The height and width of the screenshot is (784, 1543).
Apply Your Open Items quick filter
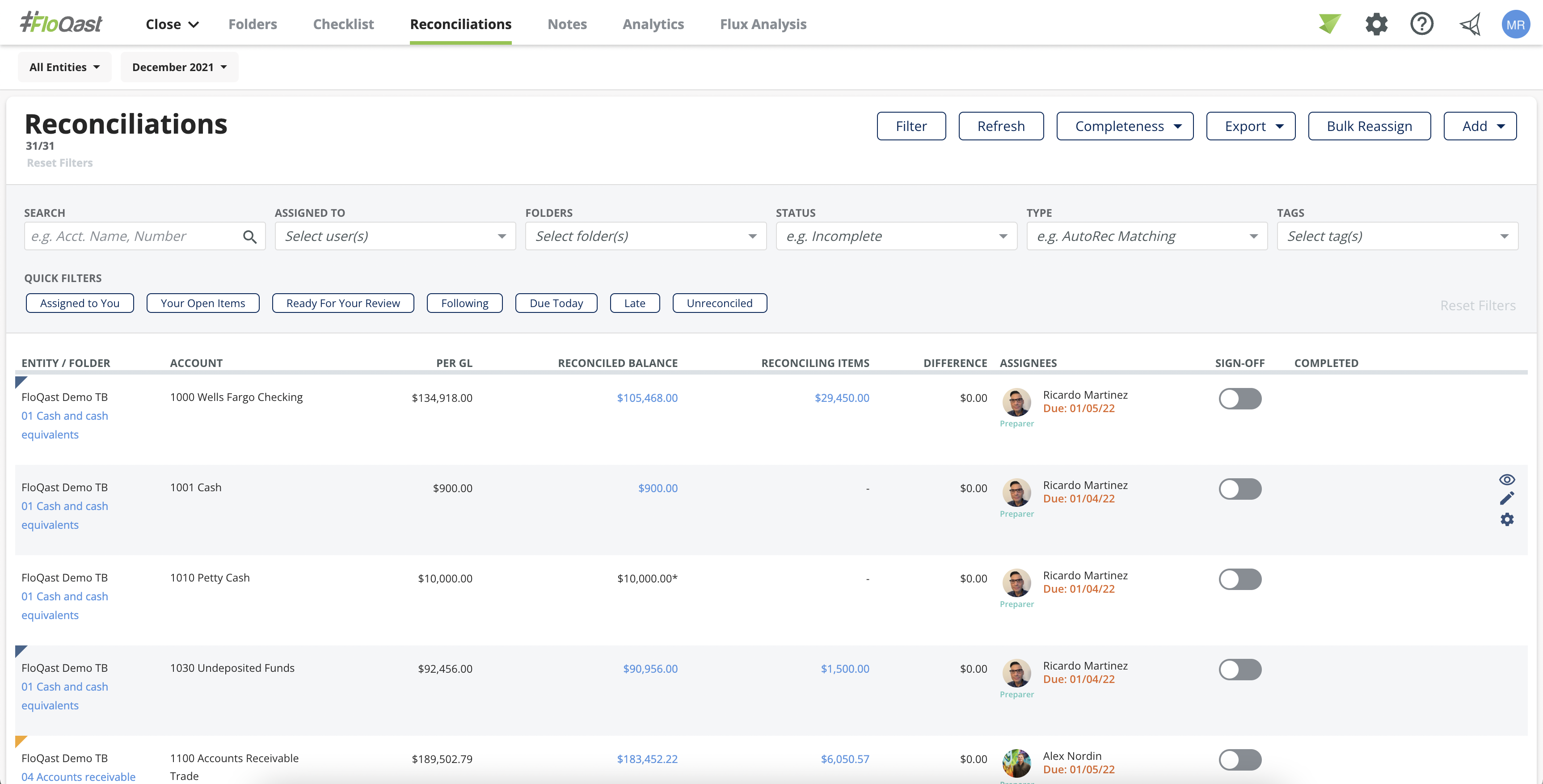coord(202,303)
